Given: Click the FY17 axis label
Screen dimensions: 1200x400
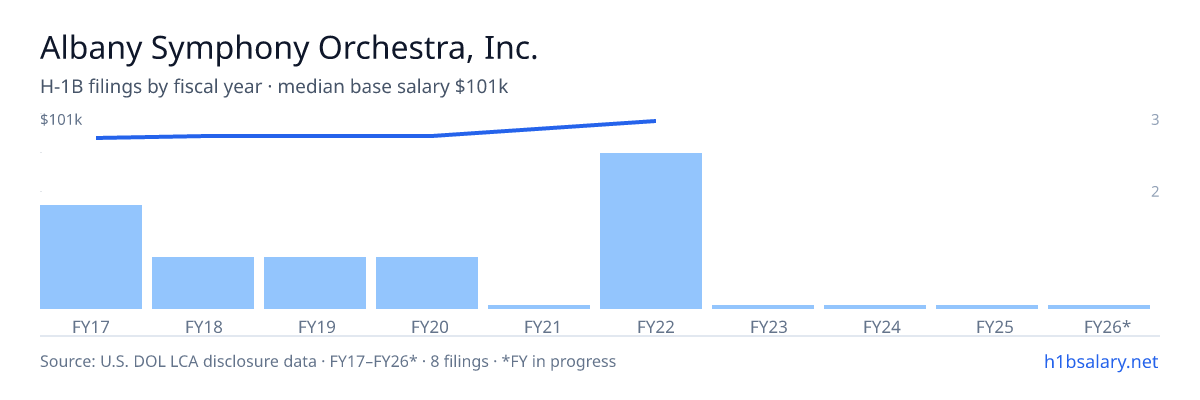Looking at the screenshot, I should (x=91, y=326).
